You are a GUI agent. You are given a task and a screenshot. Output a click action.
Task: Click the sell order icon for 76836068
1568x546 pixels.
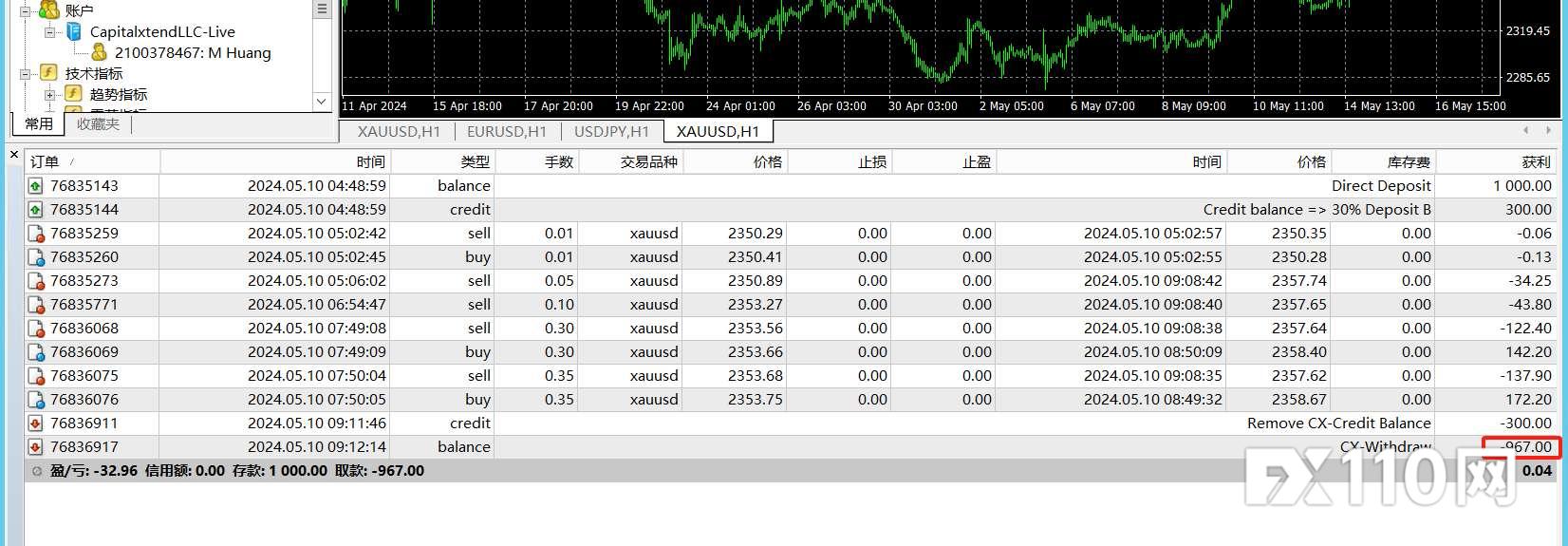(x=36, y=329)
